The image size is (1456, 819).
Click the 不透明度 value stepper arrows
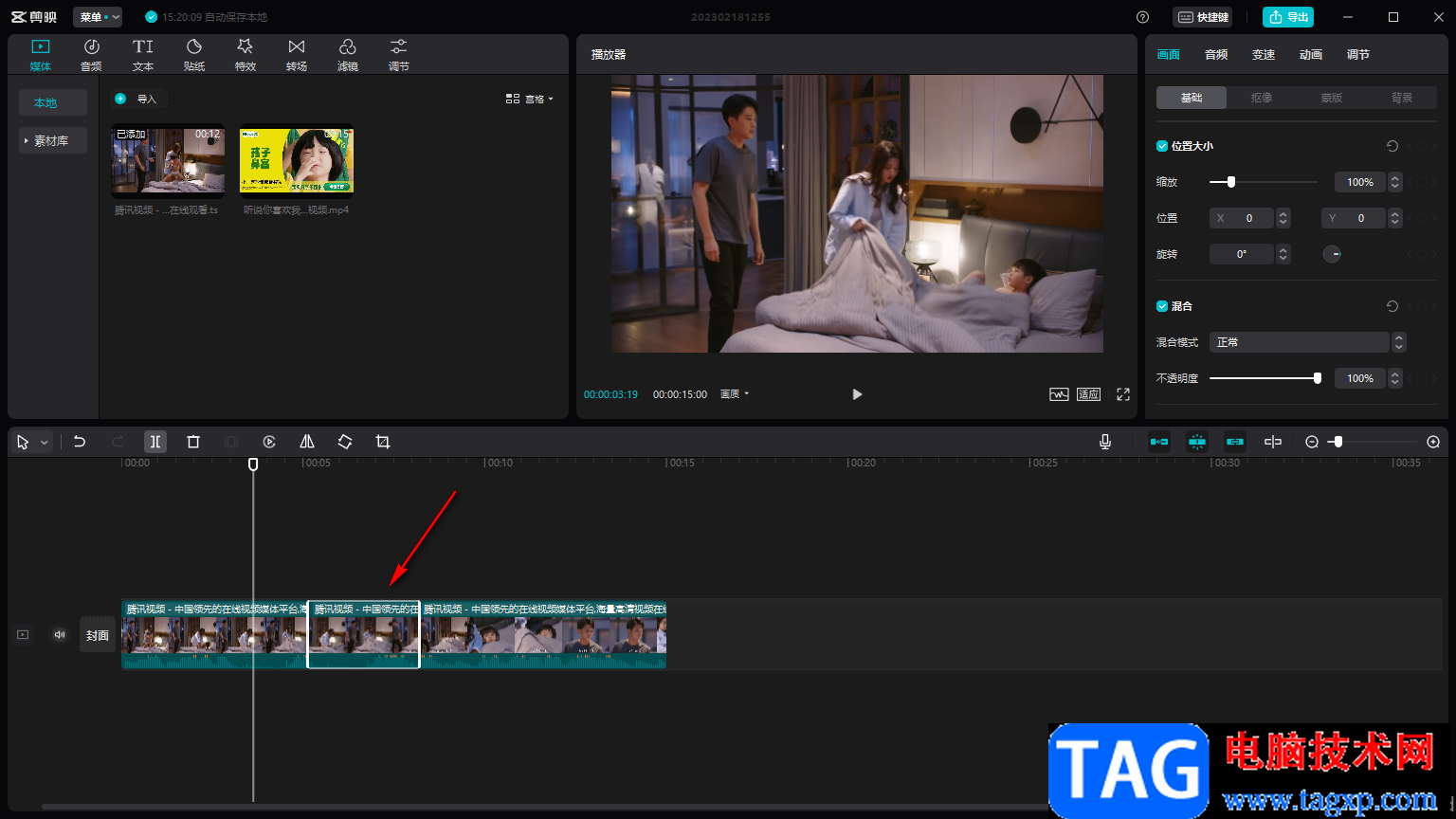click(x=1394, y=378)
